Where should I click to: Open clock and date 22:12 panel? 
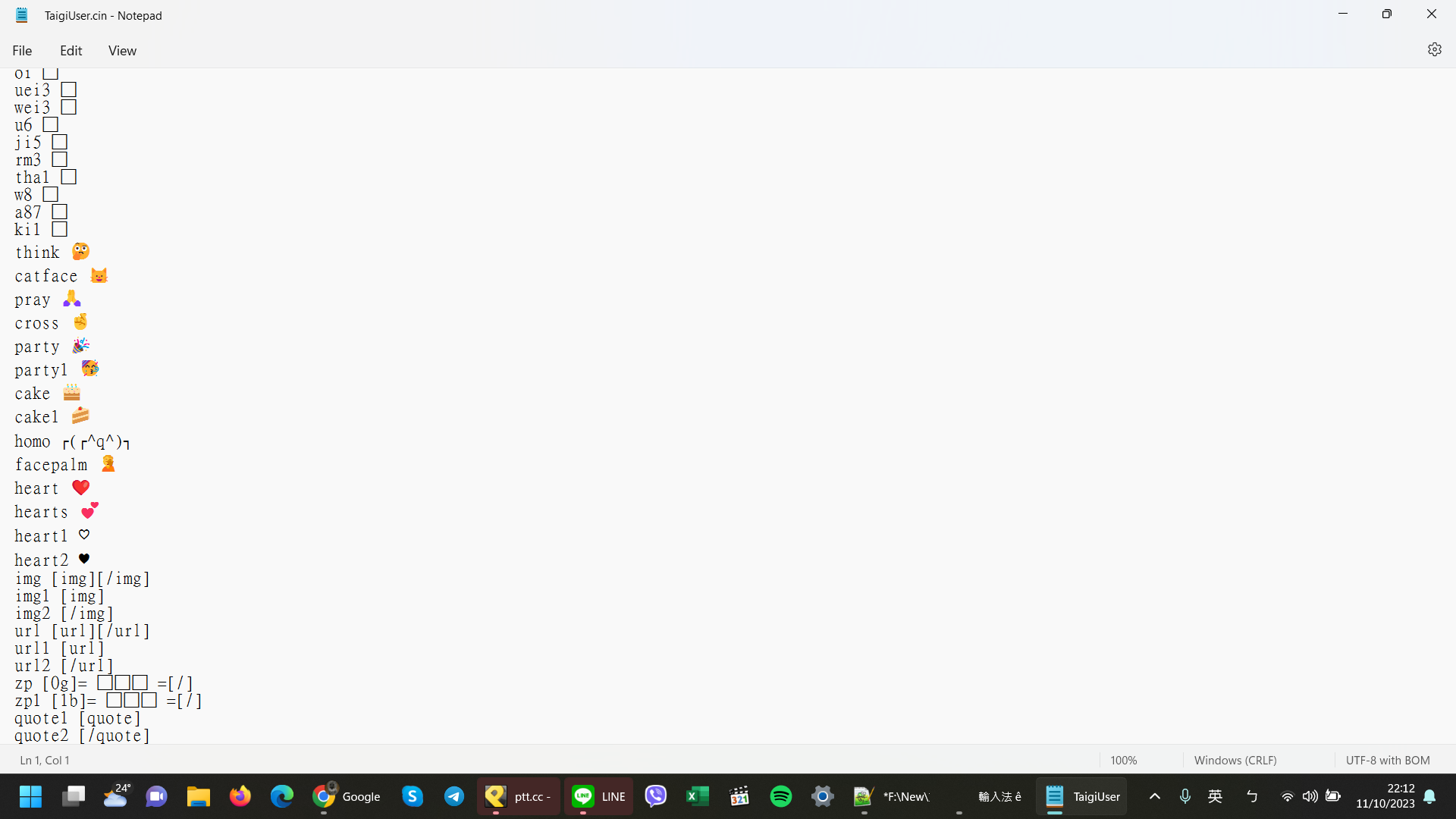[1385, 796]
